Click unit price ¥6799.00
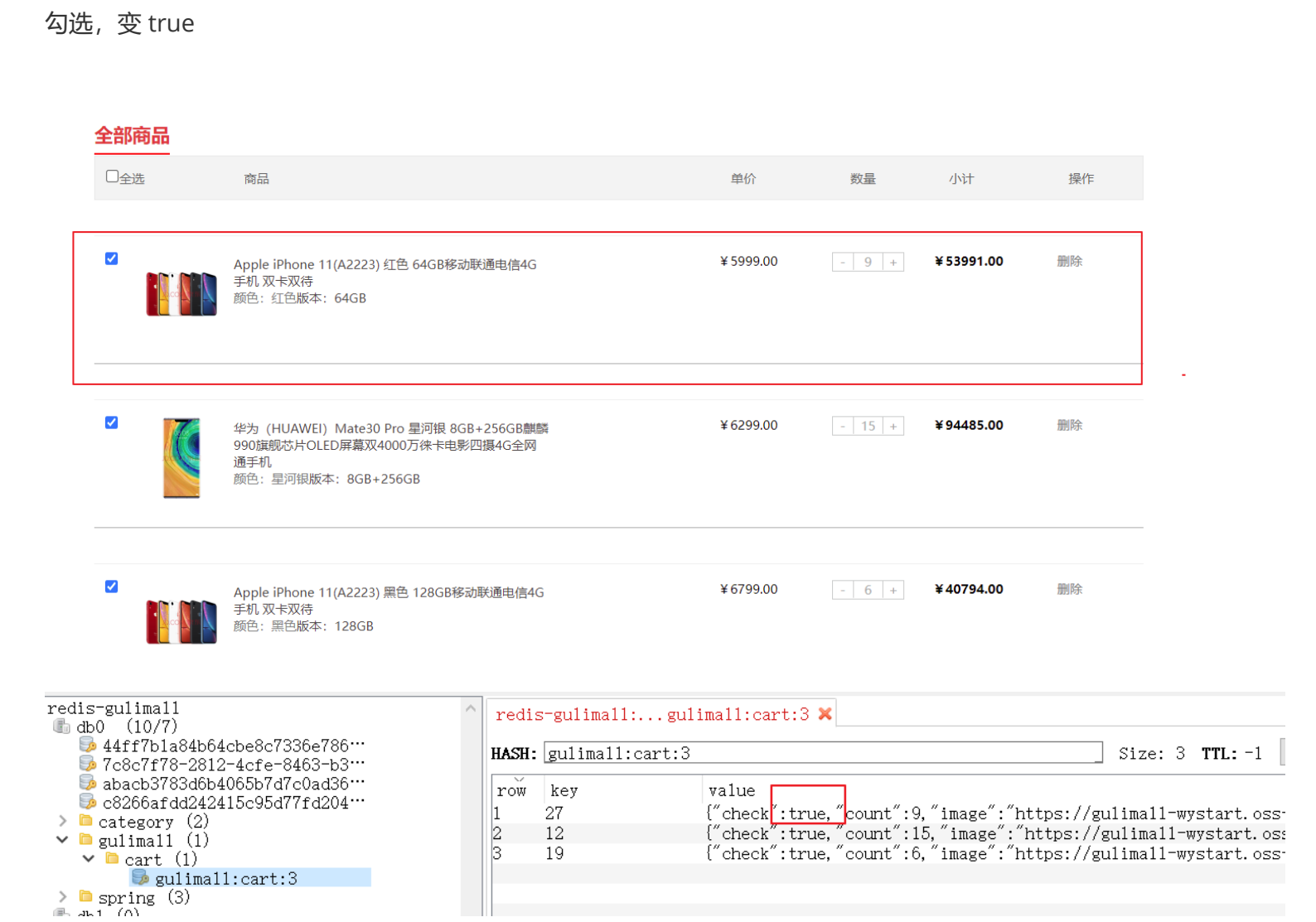The image size is (1316, 922). [x=748, y=589]
